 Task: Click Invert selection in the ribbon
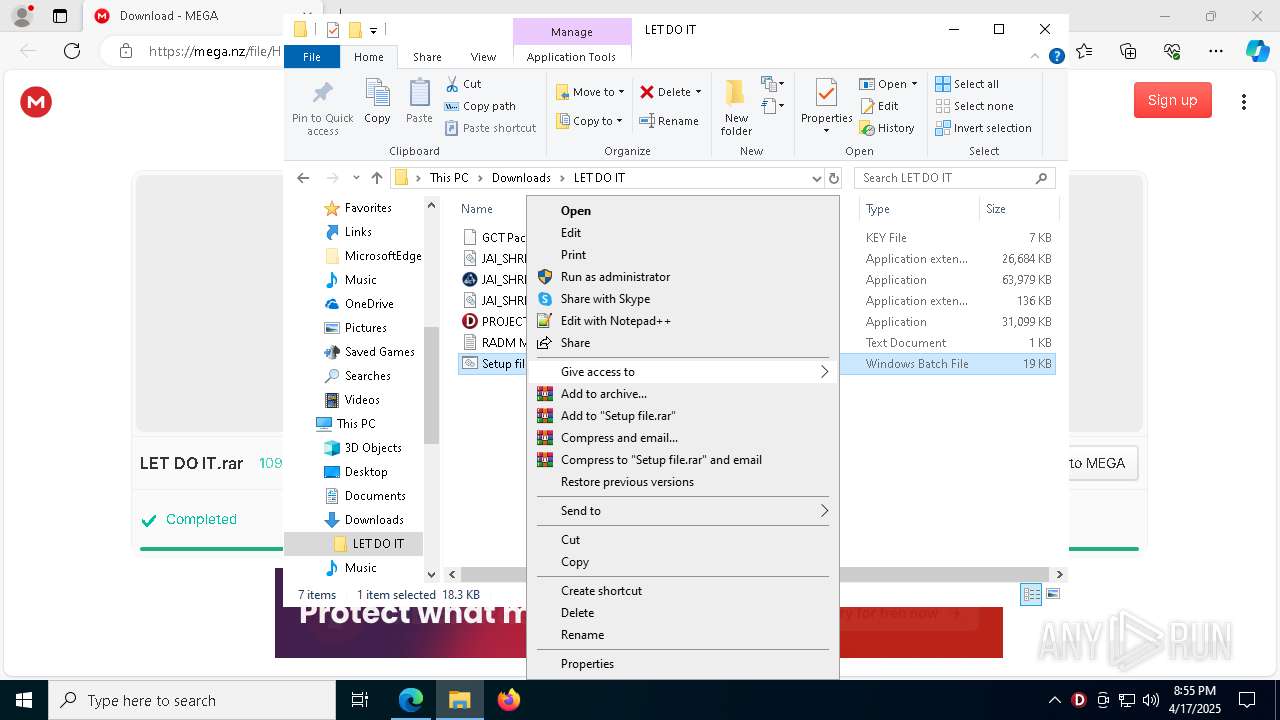pos(983,128)
